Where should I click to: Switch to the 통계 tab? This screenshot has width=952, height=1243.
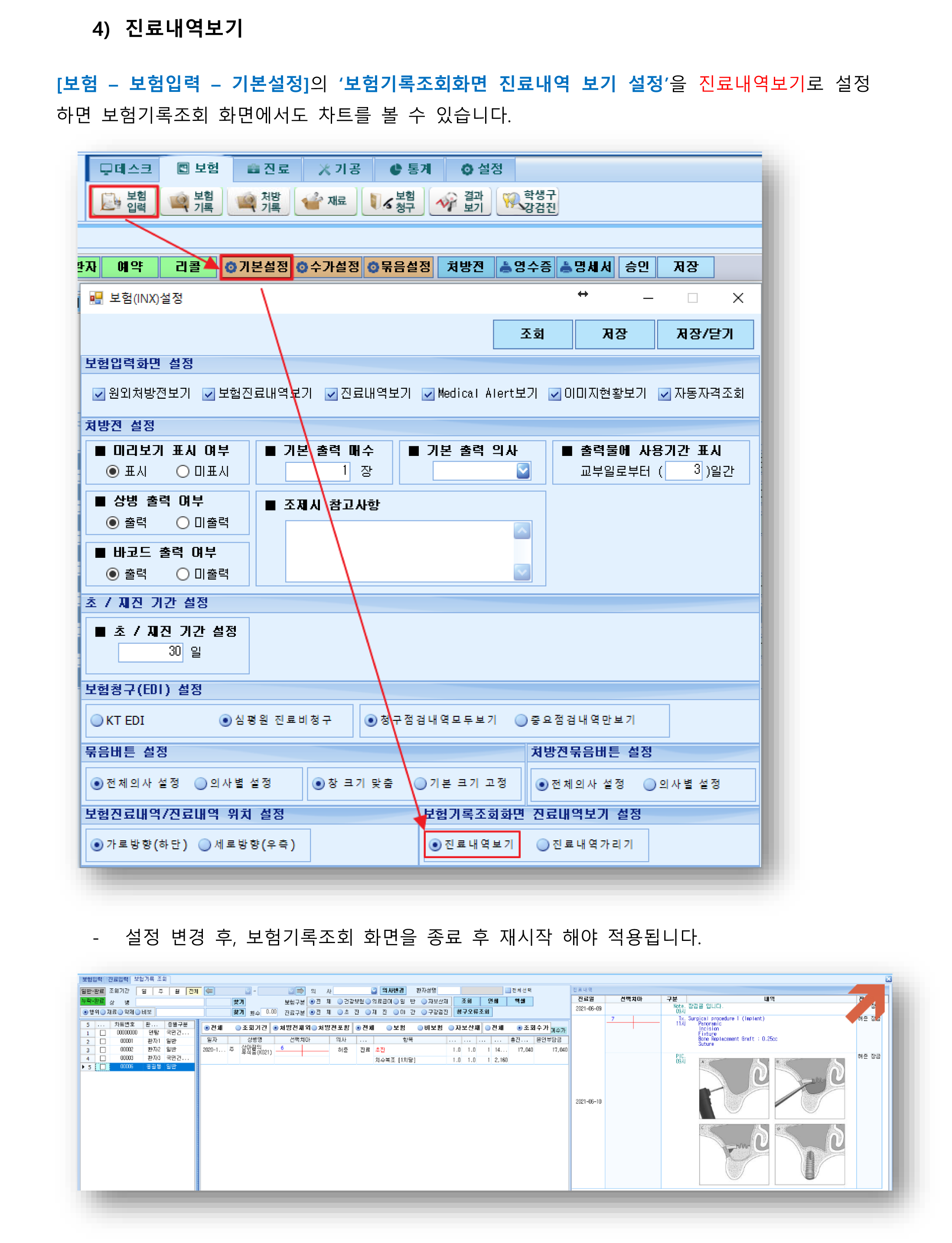[410, 169]
